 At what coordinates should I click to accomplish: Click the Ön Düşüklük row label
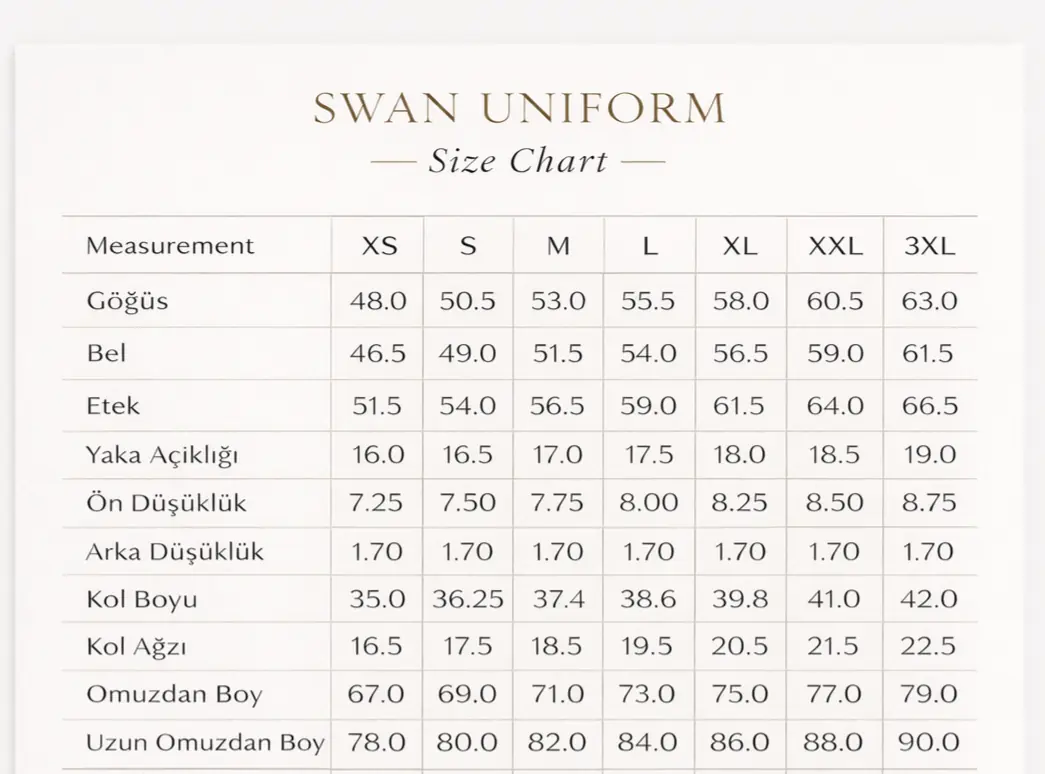click(166, 503)
